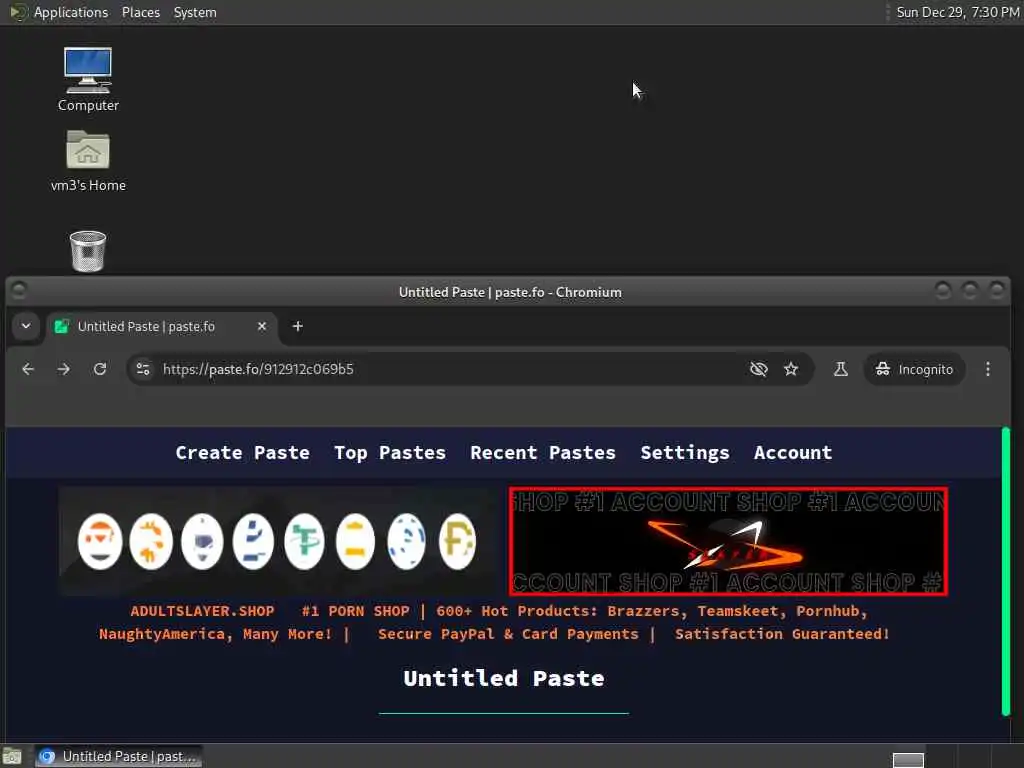Viewport: 1024px width, 768px height.
Task: Select the Untitled Paste | paste.fo tab
Action: pos(162,327)
